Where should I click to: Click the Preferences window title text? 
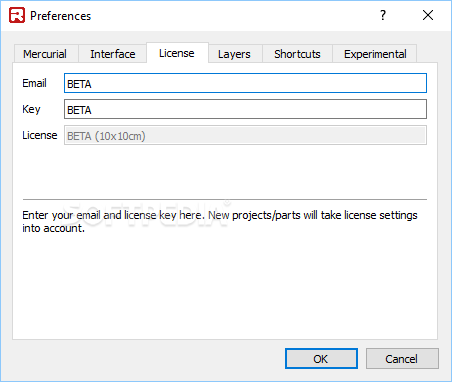point(60,16)
